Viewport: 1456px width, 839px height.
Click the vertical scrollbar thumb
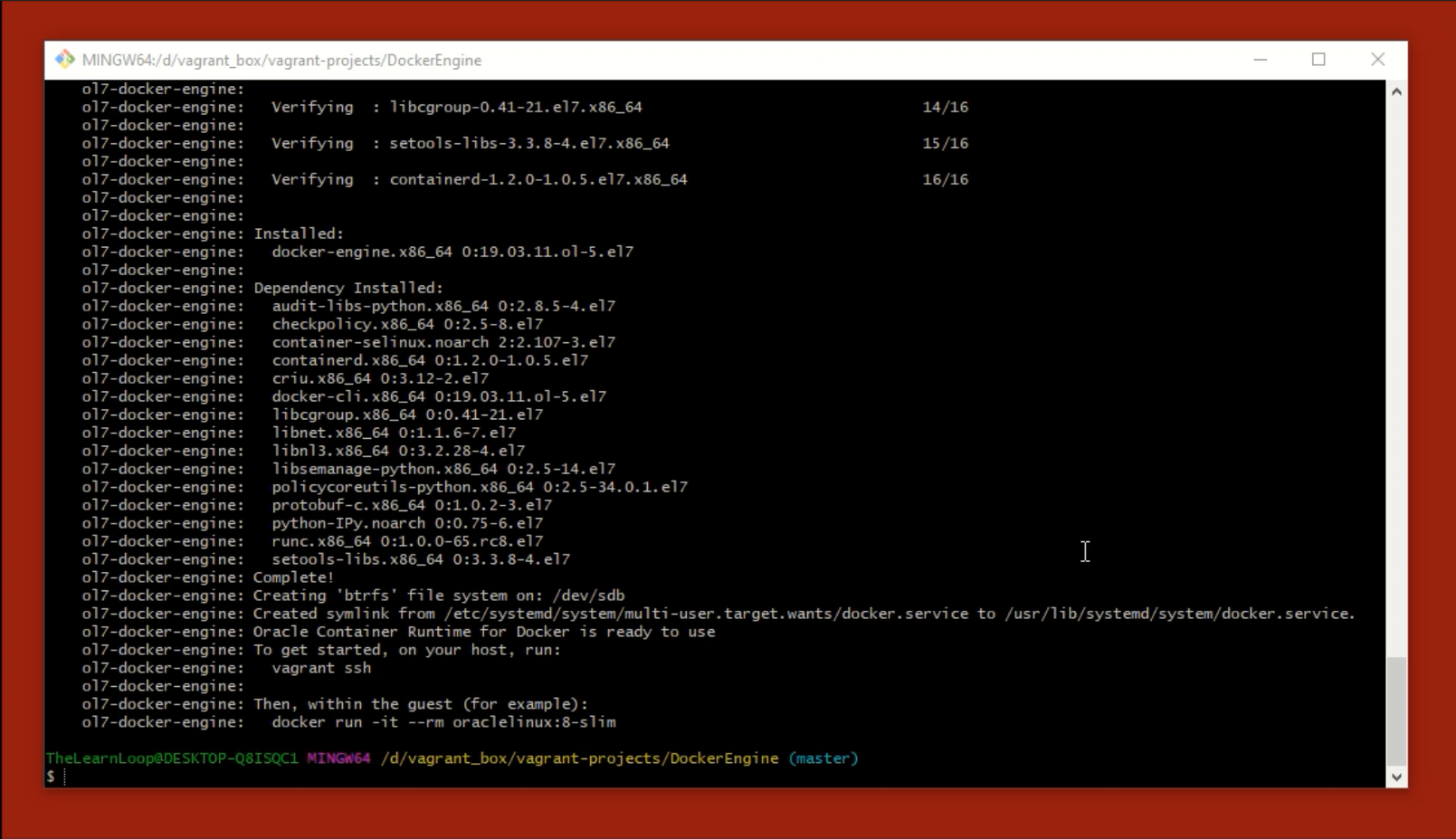(1396, 711)
